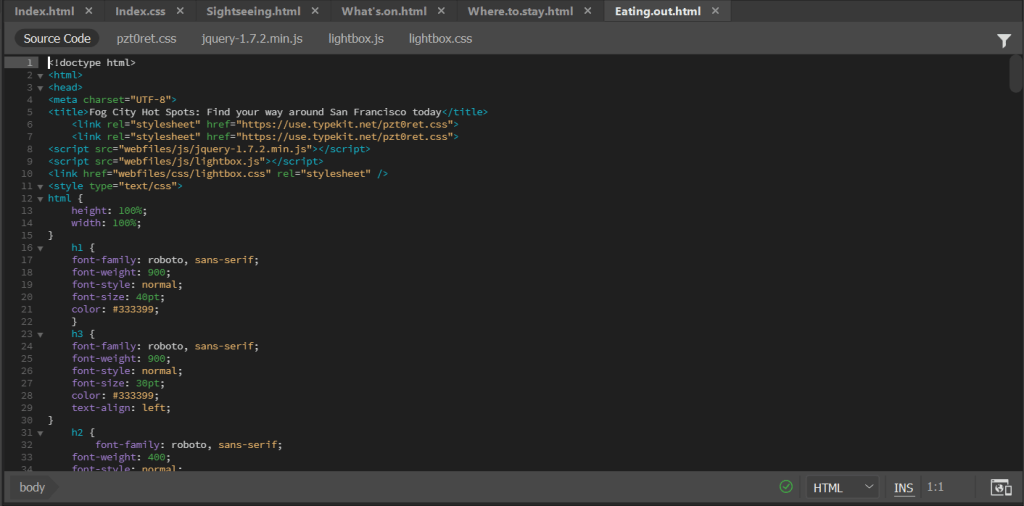Collapse the html rule on line 12
Image resolution: width=1024 pixels, height=506 pixels.
pyautogui.click(x=40, y=199)
